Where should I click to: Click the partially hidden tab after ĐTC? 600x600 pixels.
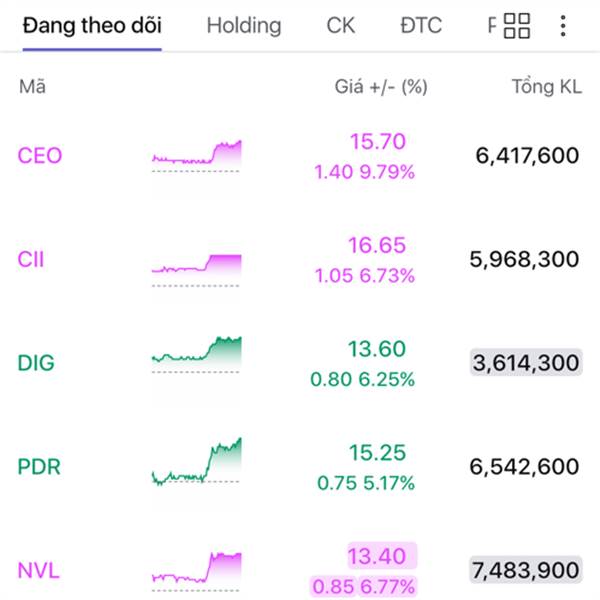click(491, 26)
